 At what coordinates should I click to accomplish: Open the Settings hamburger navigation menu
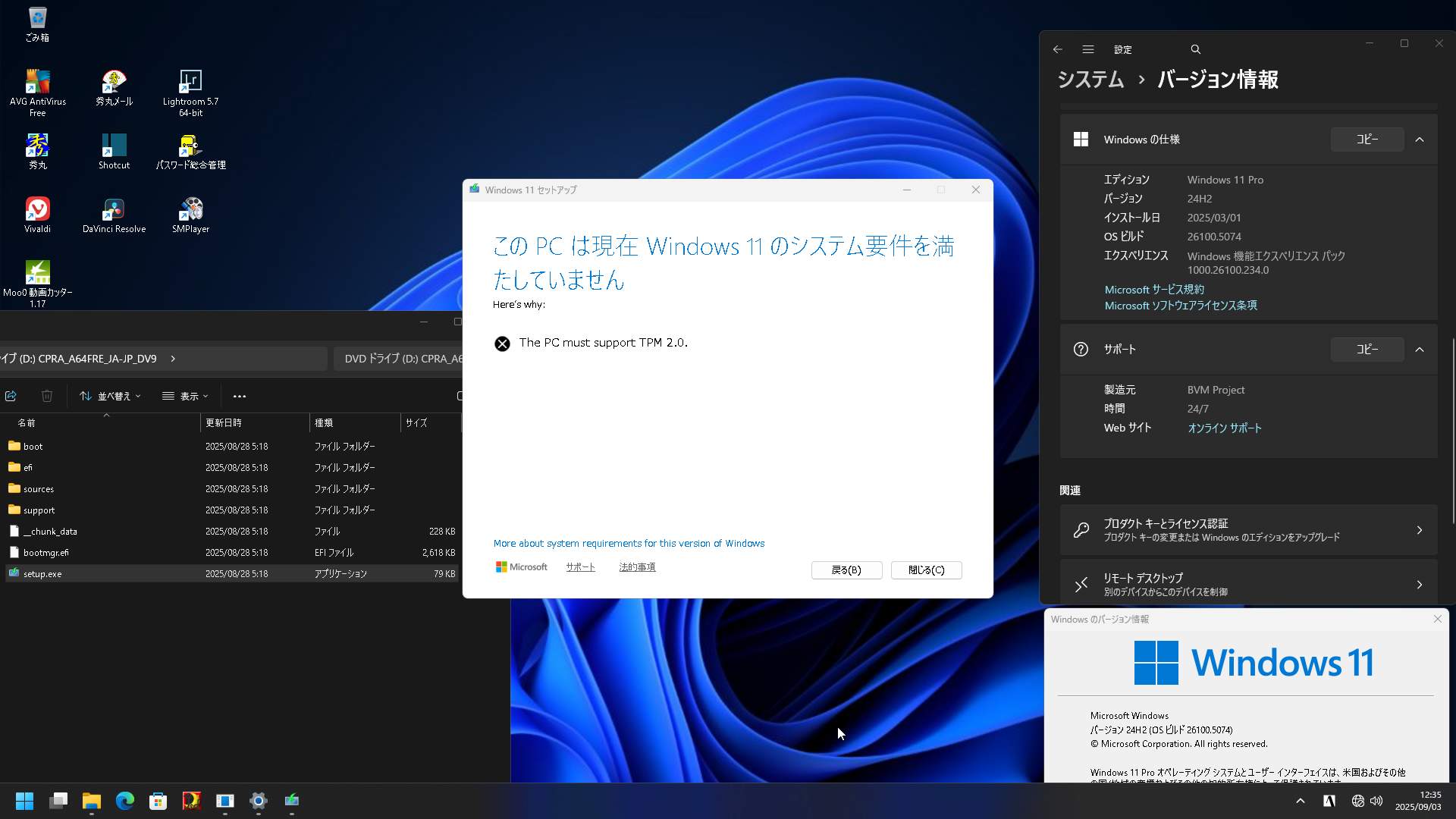pos(1088,49)
